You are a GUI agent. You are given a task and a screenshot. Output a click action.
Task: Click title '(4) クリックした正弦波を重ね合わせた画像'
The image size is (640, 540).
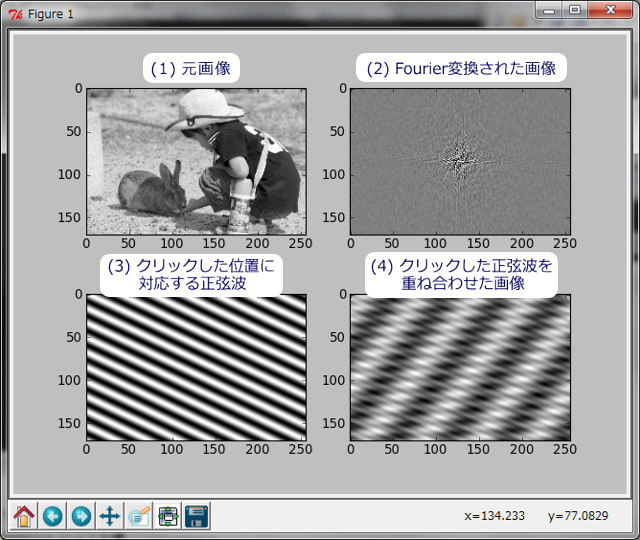tap(461, 275)
